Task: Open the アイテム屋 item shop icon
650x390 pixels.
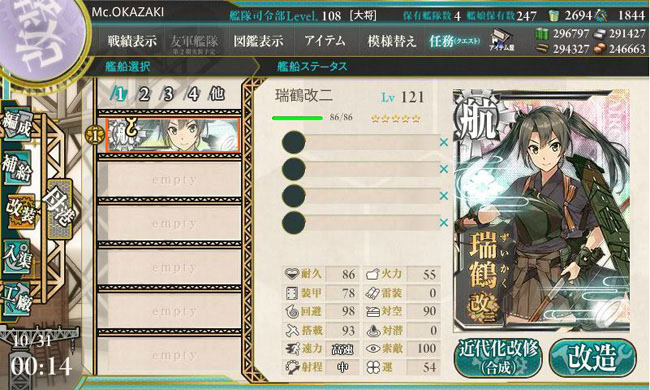Action: (501, 41)
